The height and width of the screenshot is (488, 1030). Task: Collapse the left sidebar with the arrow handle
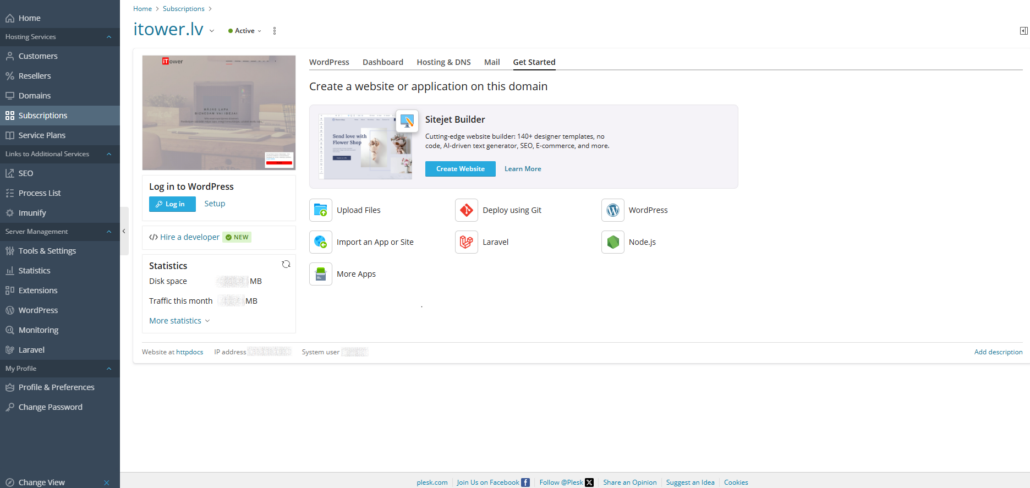coord(124,231)
